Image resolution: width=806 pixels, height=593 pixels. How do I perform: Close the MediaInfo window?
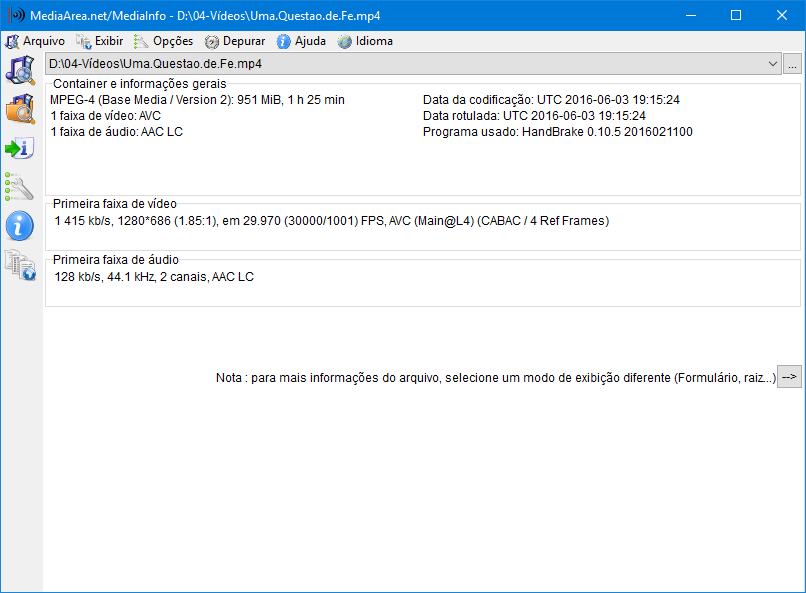click(x=782, y=15)
